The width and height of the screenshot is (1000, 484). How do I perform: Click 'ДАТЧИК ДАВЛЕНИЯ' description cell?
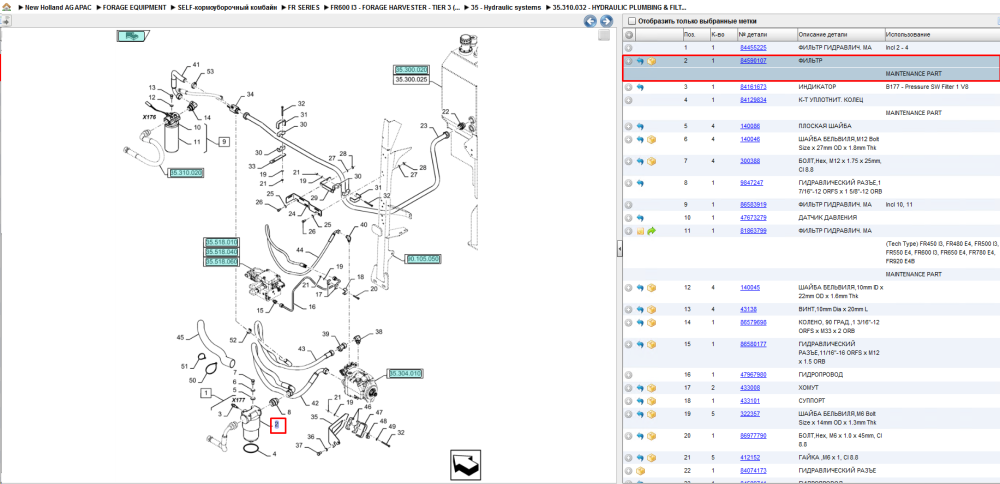pyautogui.click(x=827, y=218)
